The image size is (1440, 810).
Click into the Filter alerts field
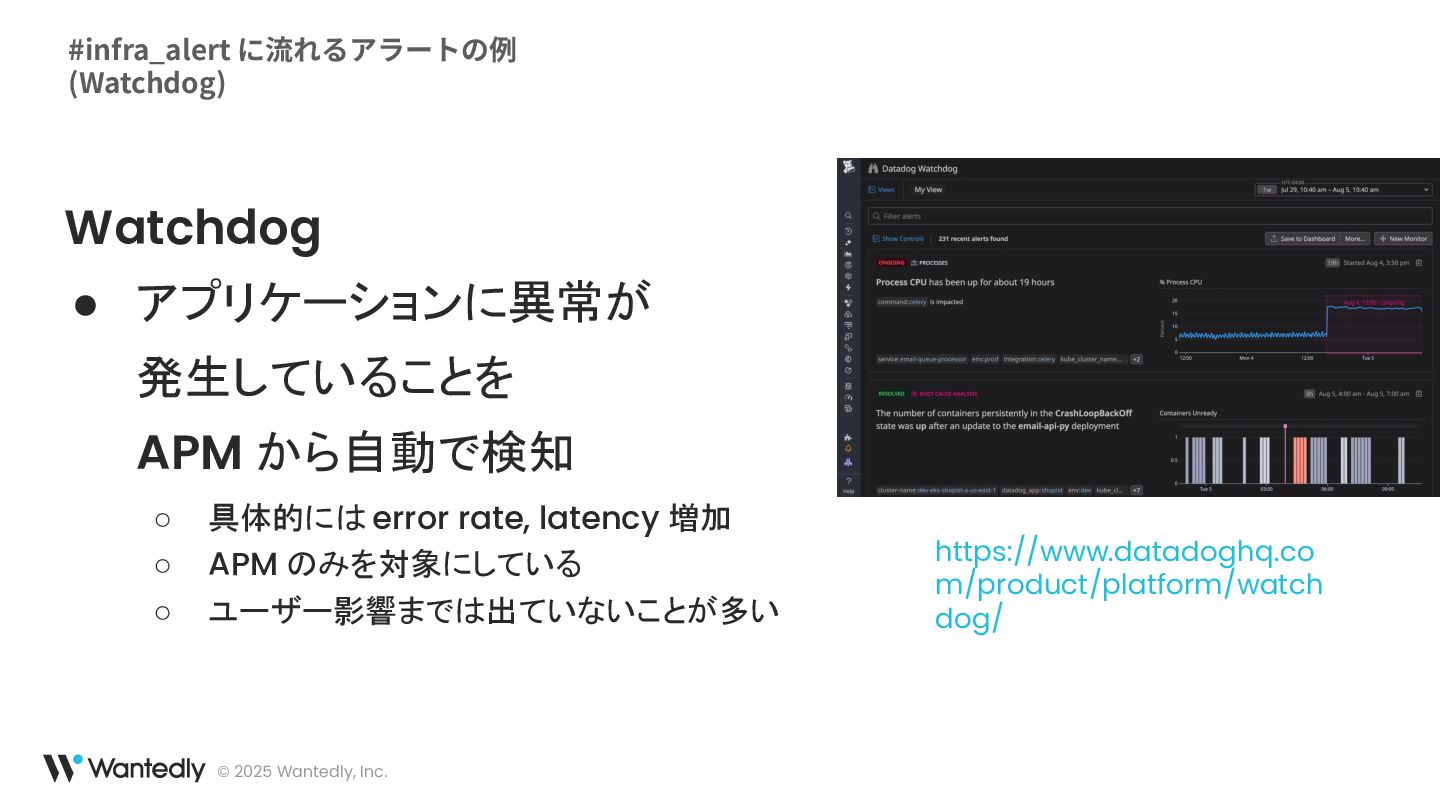(1150, 216)
